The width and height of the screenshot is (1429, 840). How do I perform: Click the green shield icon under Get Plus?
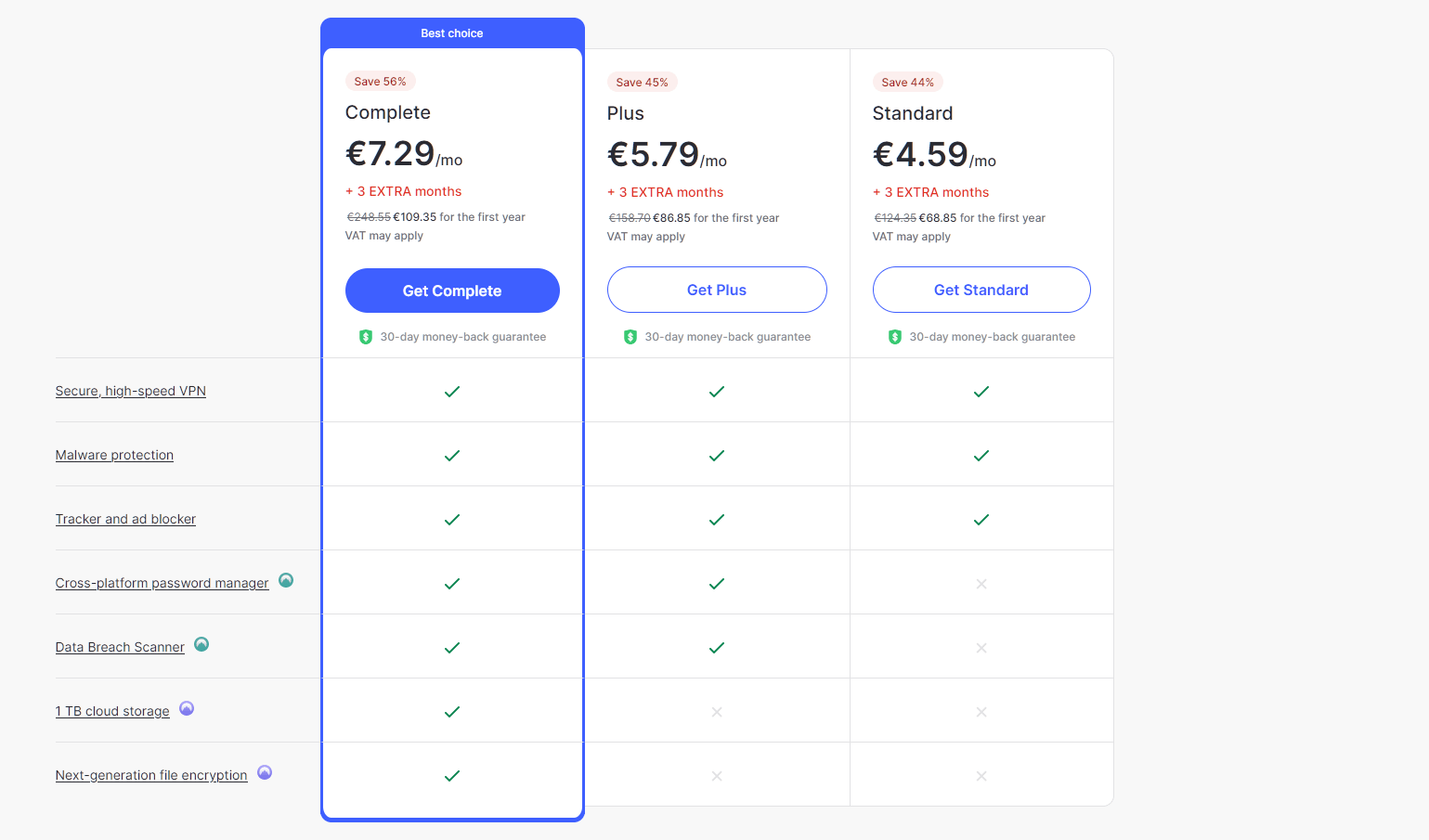[630, 337]
